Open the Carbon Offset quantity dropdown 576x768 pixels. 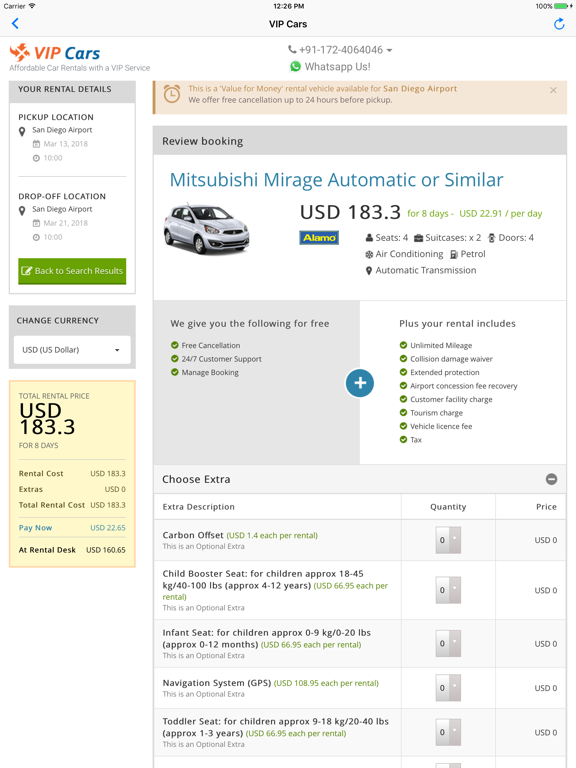pyautogui.click(x=448, y=540)
